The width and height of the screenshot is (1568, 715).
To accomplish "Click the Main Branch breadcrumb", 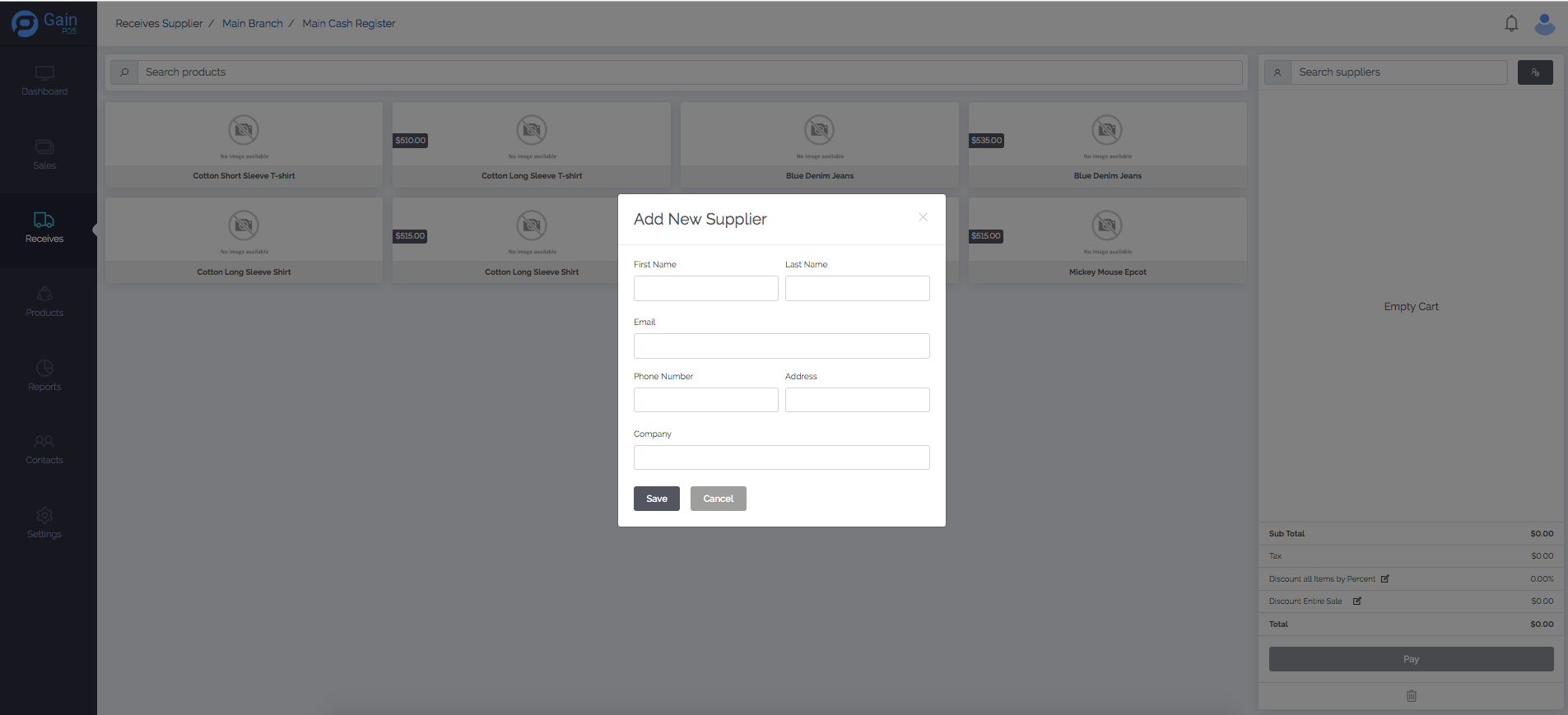I will click(252, 24).
